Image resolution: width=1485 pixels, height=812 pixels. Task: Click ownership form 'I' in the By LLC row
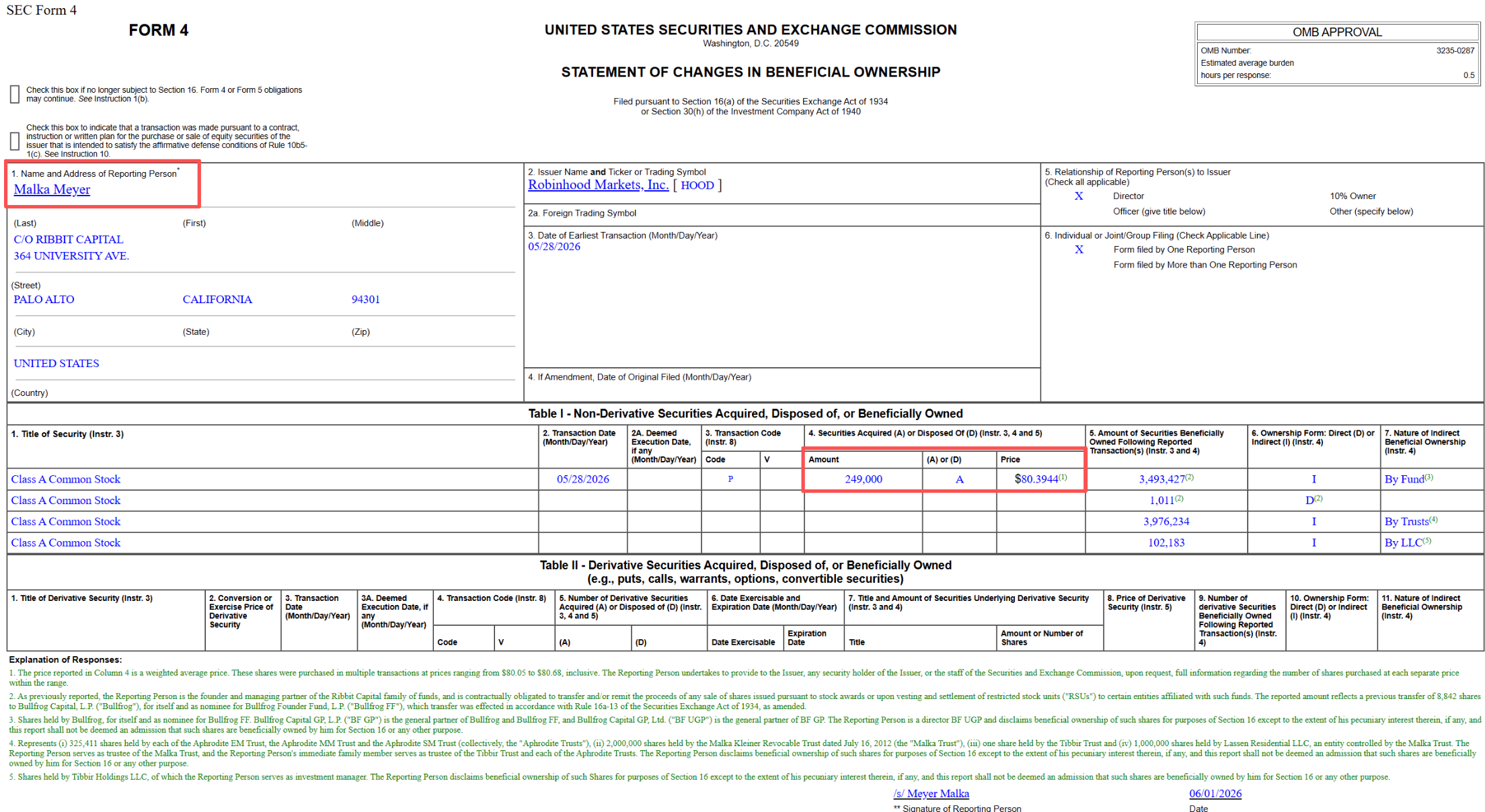click(x=1314, y=543)
